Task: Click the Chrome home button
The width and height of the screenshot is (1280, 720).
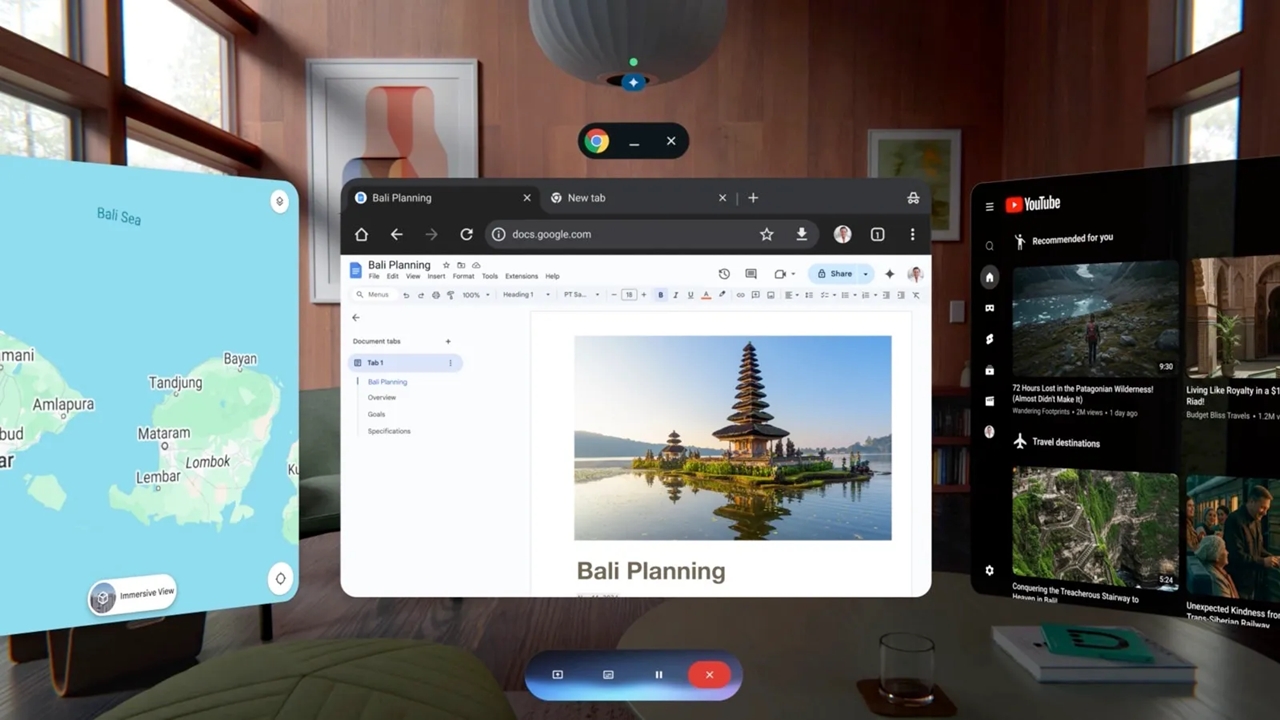Action: (x=362, y=234)
